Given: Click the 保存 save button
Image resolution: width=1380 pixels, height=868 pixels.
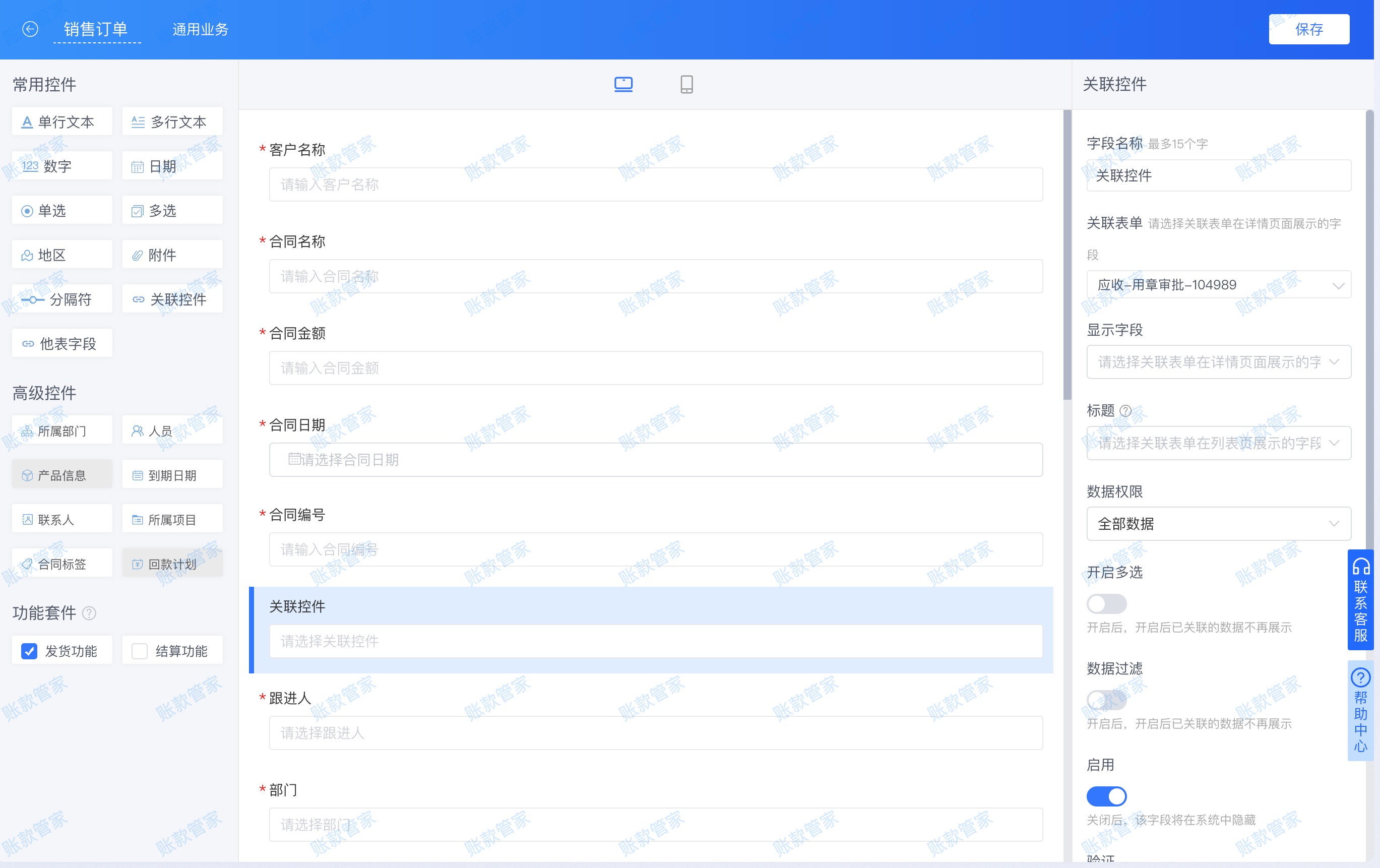Looking at the screenshot, I should [1309, 29].
